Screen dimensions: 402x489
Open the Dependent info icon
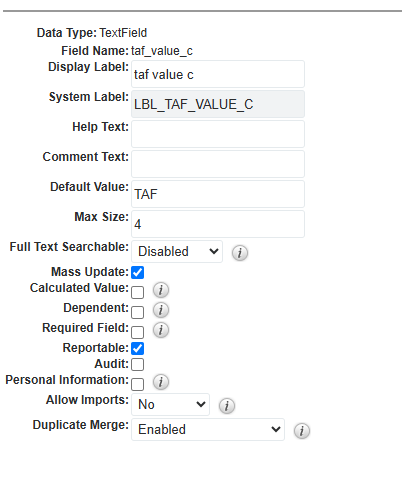point(161,310)
